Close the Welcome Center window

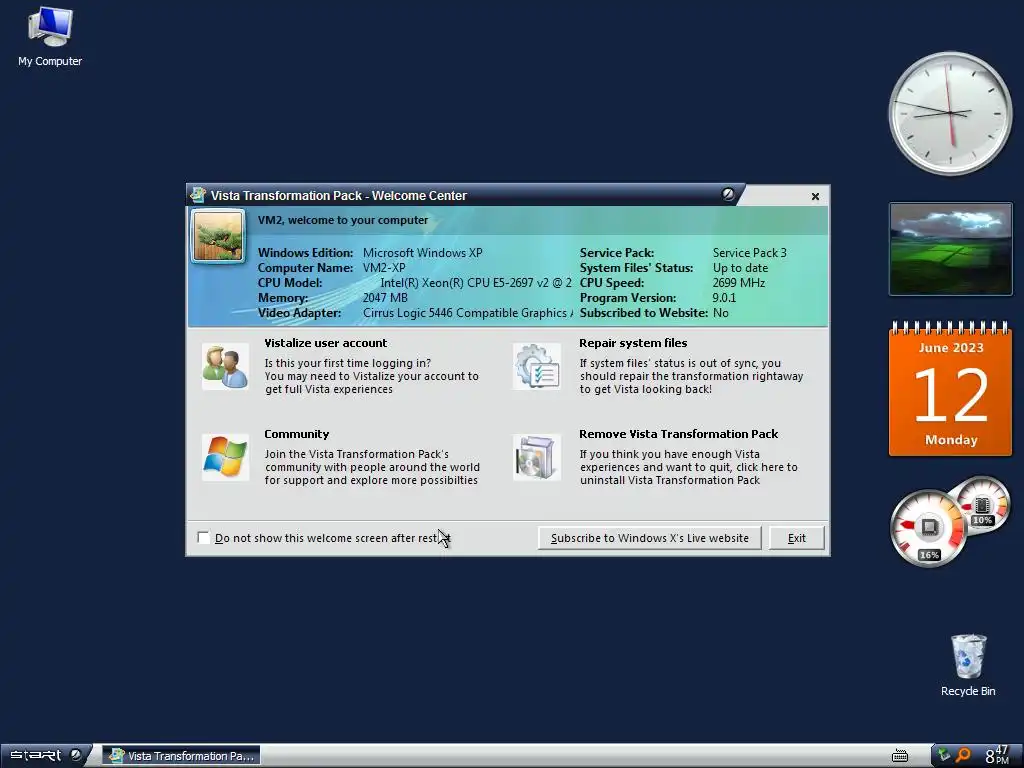click(815, 197)
